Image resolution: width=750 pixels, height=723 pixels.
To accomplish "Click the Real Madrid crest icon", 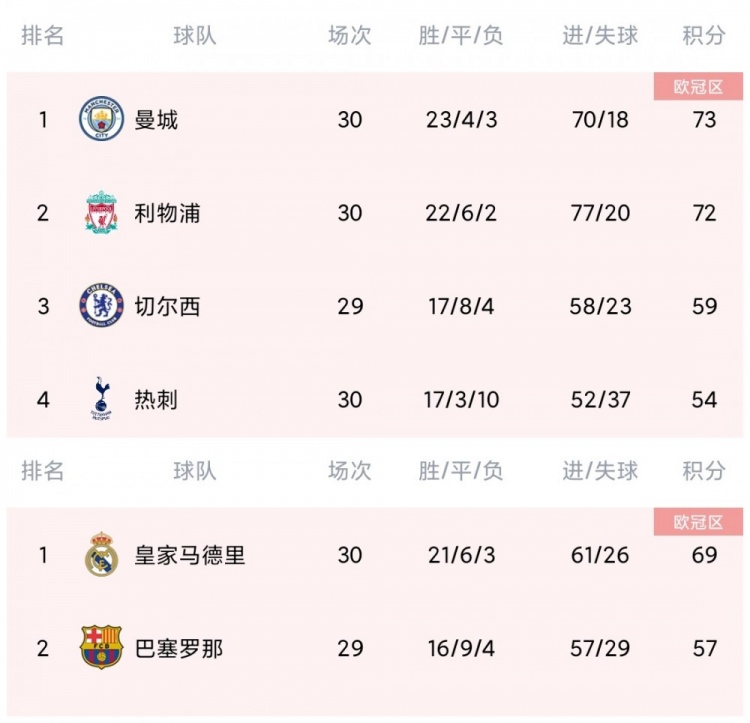I will 101,554.
